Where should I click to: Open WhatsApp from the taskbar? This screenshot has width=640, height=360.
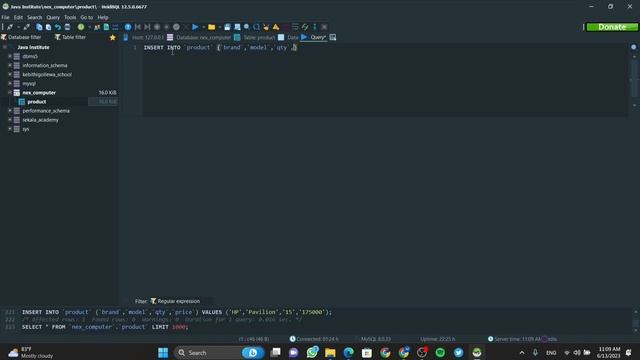pos(312,353)
